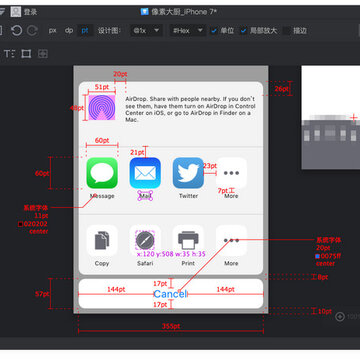Click the 26pt measurement label
360x360 pixels.
pos(282,89)
